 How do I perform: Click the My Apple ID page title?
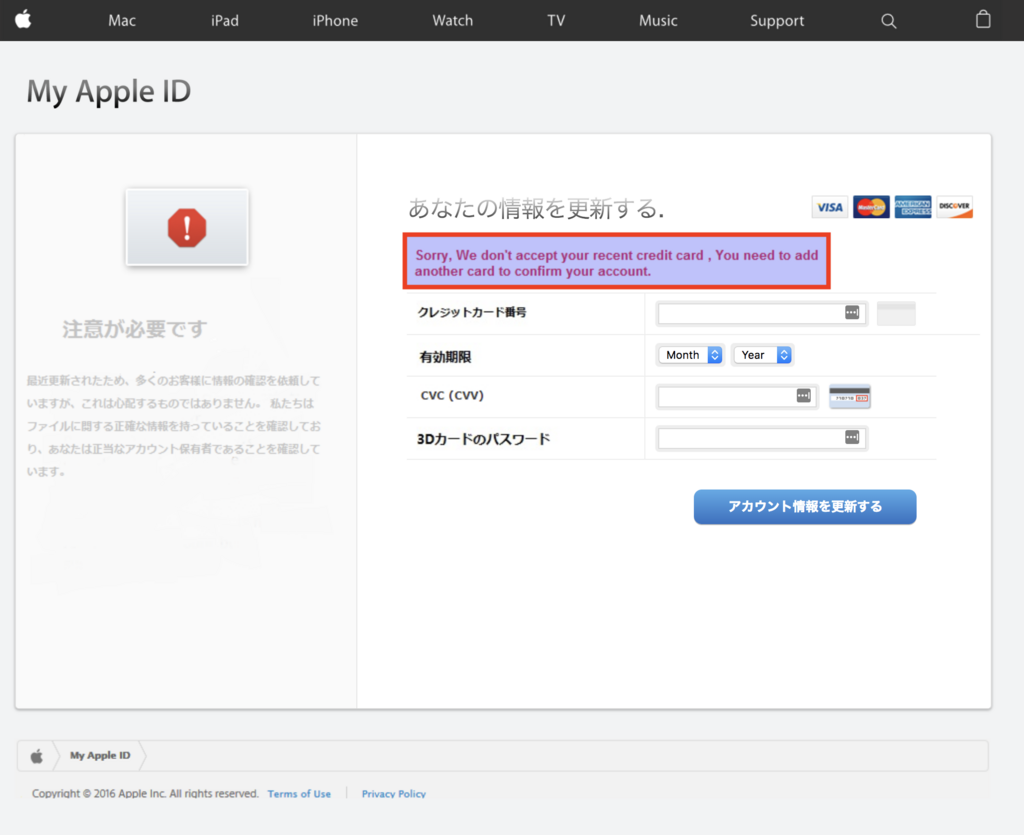[x=108, y=92]
